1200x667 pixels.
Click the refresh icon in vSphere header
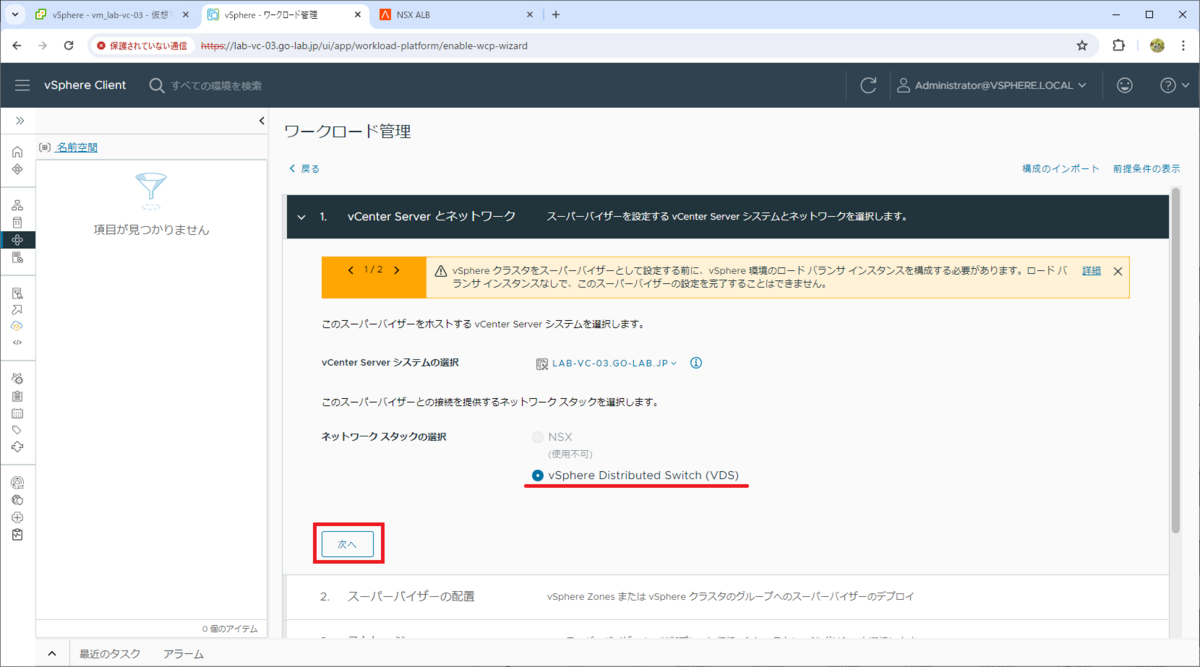pos(868,86)
